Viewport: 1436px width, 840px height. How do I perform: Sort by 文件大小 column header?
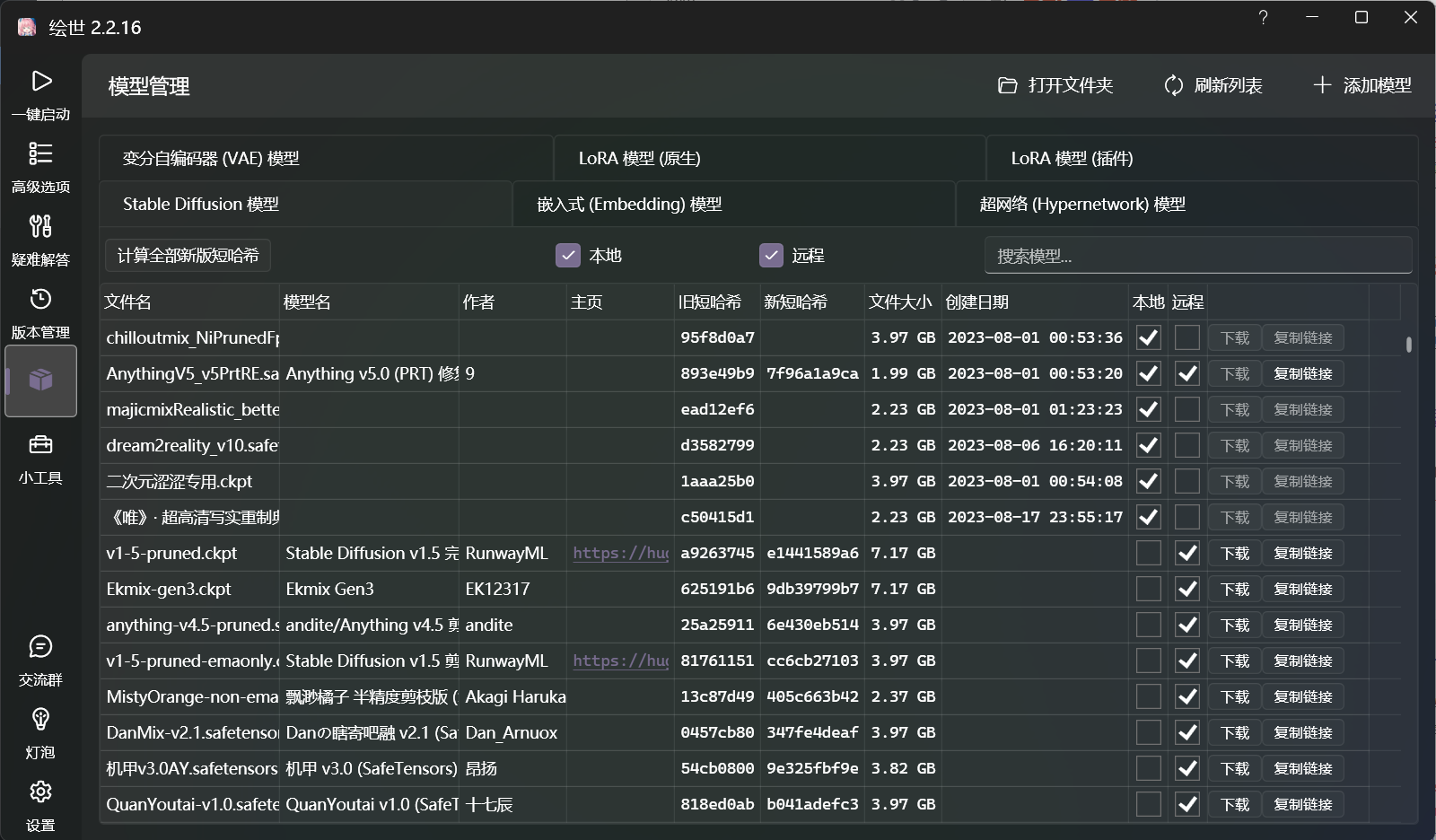(x=902, y=302)
